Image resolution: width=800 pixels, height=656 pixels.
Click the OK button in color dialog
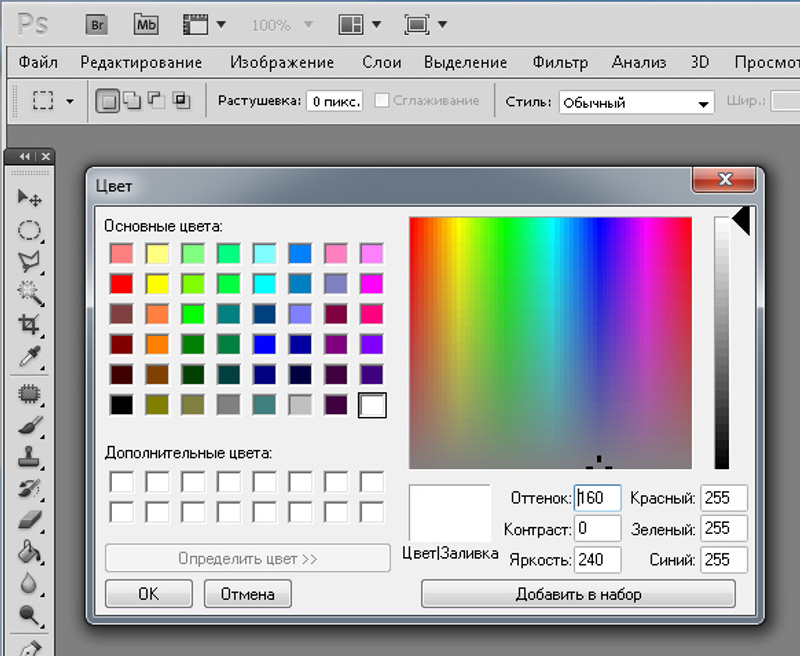click(148, 594)
